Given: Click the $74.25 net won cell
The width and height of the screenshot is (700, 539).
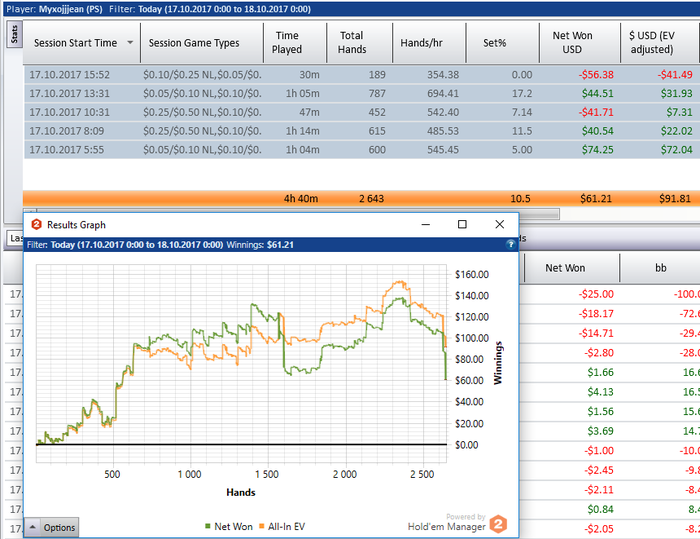Looking at the screenshot, I should pos(597,150).
